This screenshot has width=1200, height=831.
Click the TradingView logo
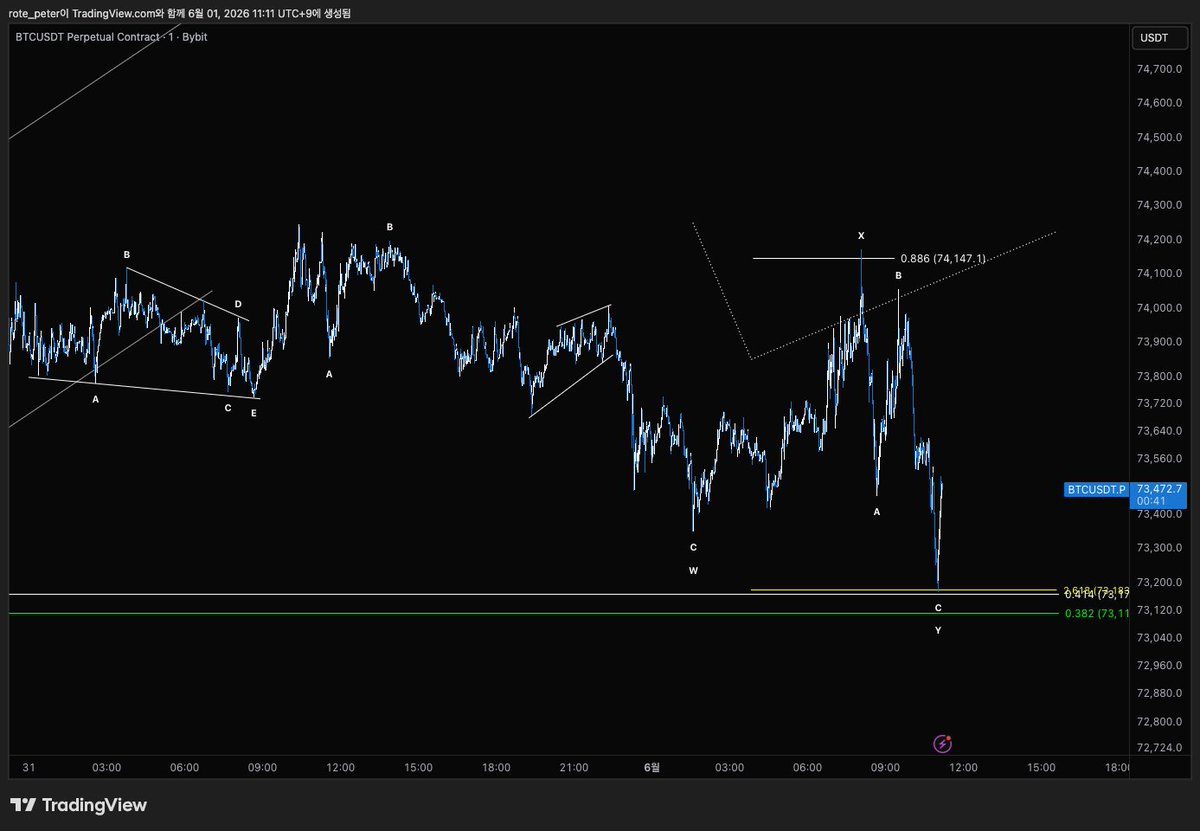(79, 805)
